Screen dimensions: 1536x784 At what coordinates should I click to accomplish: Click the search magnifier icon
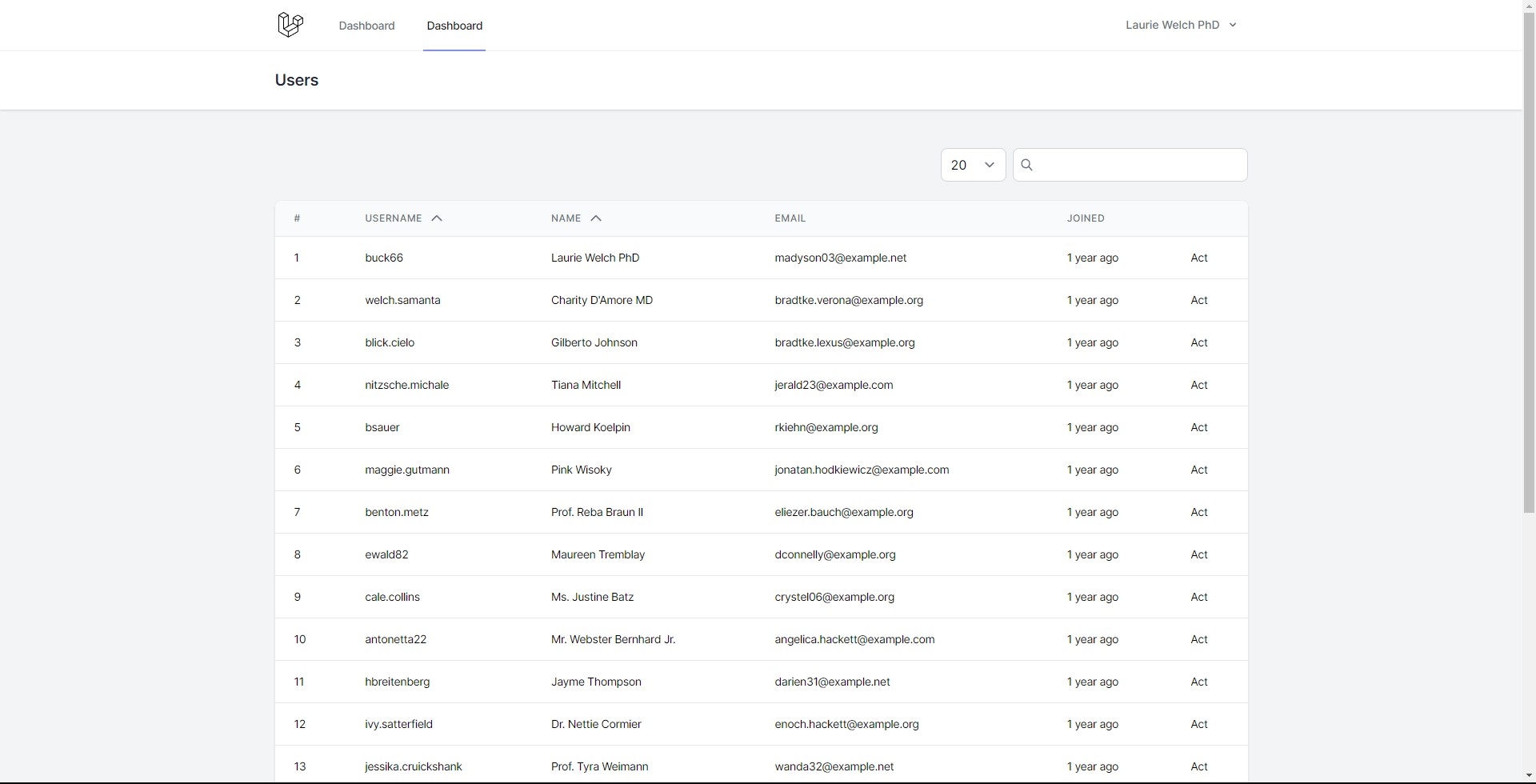point(1027,165)
